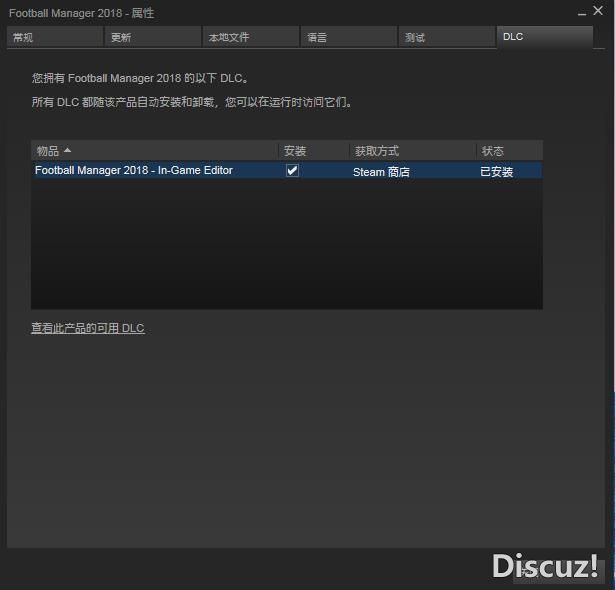The height and width of the screenshot is (590, 615).
Task: Click the 状态 column header
Action: [x=509, y=151]
